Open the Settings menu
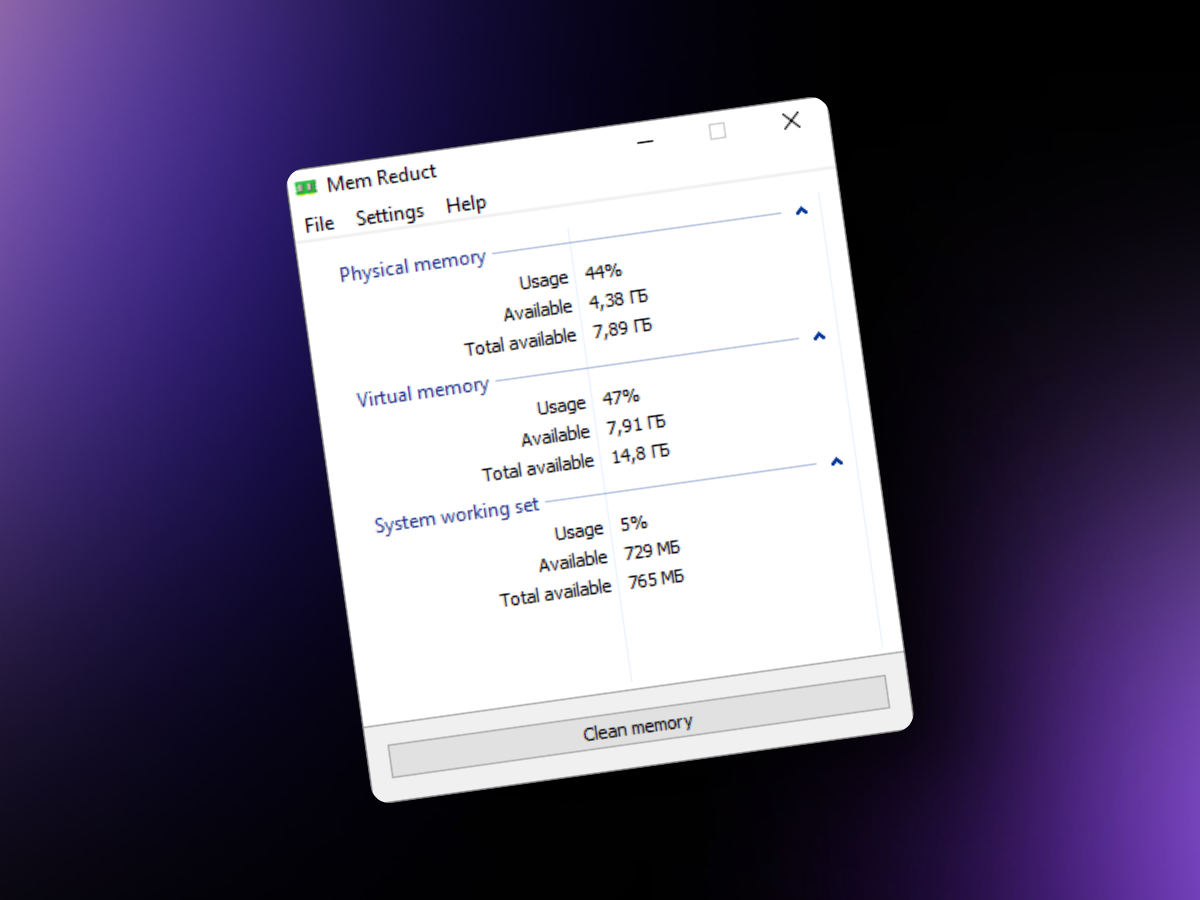 coord(390,214)
